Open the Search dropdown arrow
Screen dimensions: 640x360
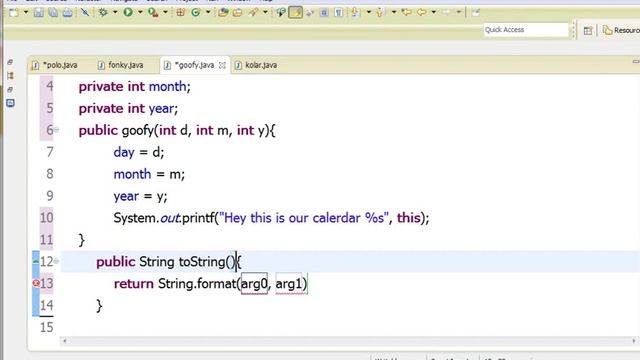click(x=265, y=13)
